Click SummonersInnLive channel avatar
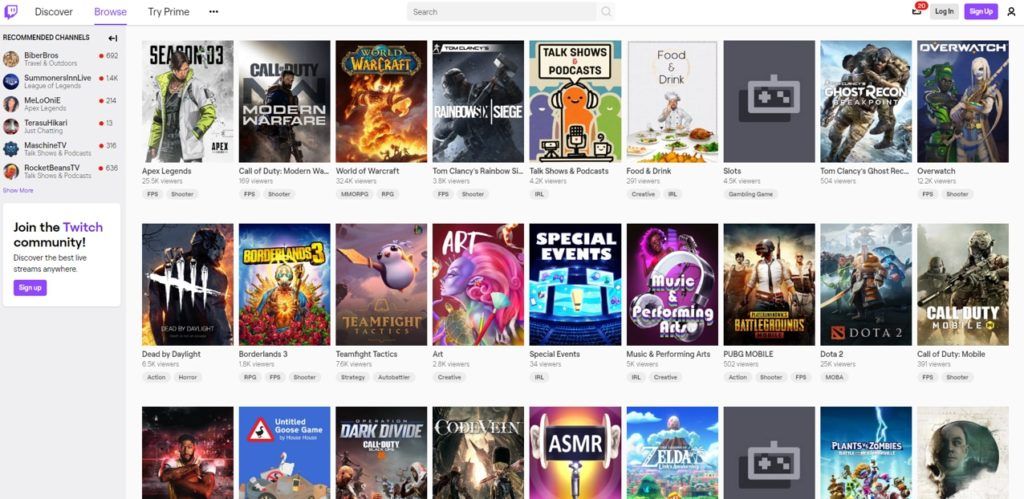 point(11,82)
